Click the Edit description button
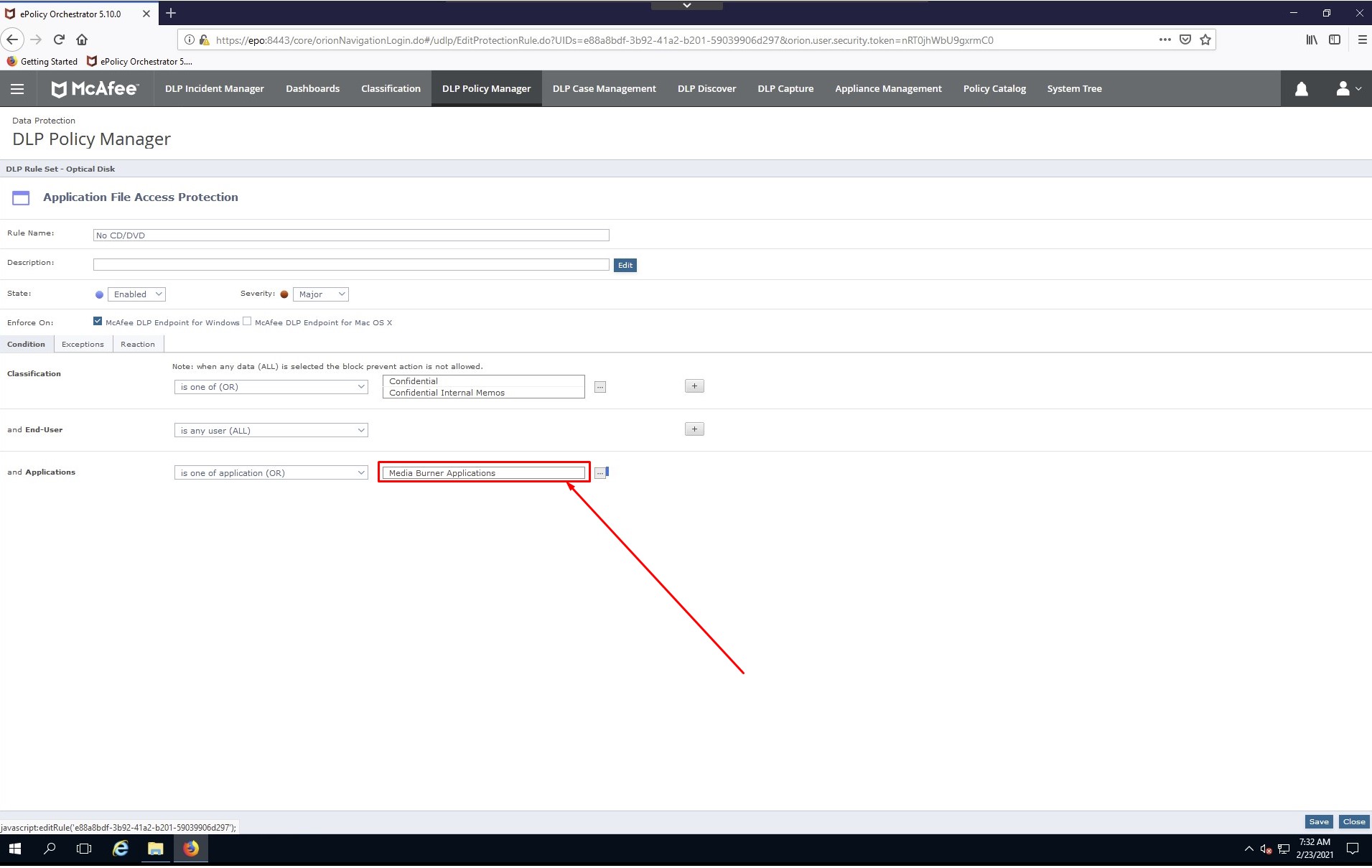 [625, 265]
